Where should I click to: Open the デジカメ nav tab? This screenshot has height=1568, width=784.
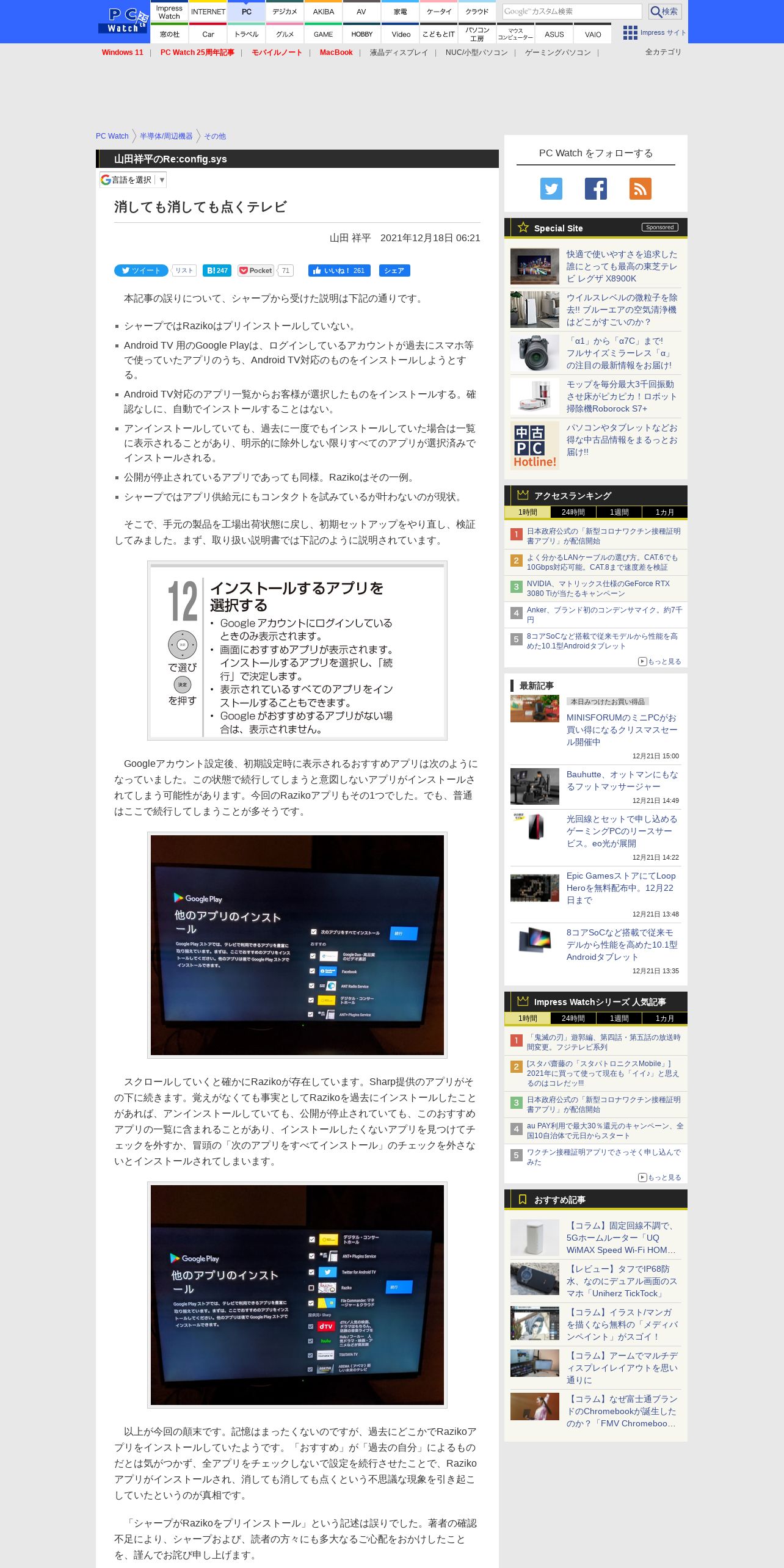coord(285,12)
